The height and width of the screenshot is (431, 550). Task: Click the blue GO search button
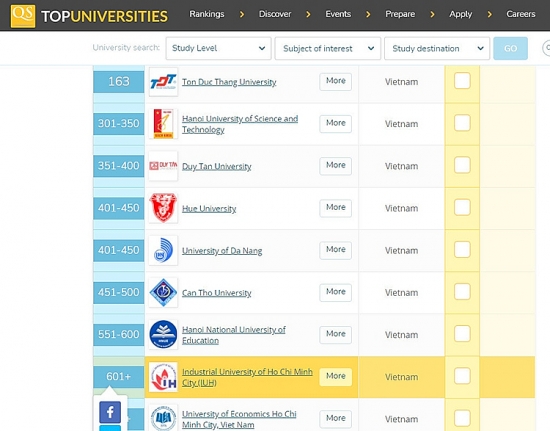tap(510, 48)
